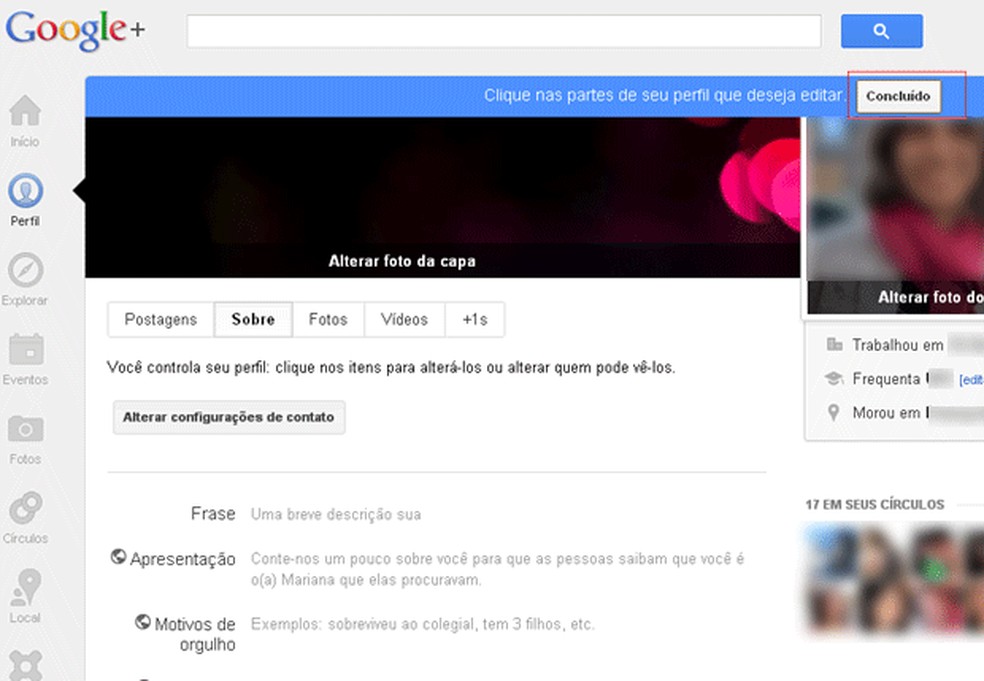Click the globe icon beside Apresentação
This screenshot has width=984, height=681.
click(118, 556)
